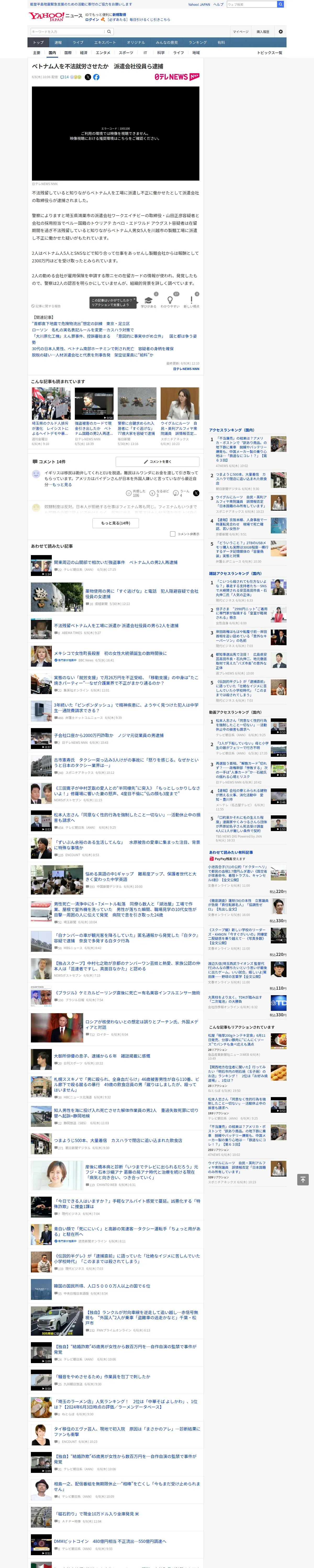The image size is (314, 1568).
Task: Select the みんなの意見 tab
Action: [166, 43]
